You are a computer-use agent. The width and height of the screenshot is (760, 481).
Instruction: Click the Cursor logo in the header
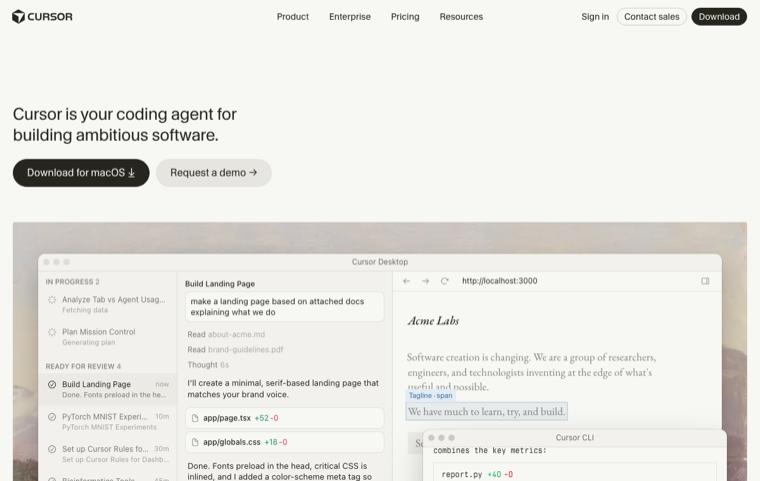click(42, 16)
